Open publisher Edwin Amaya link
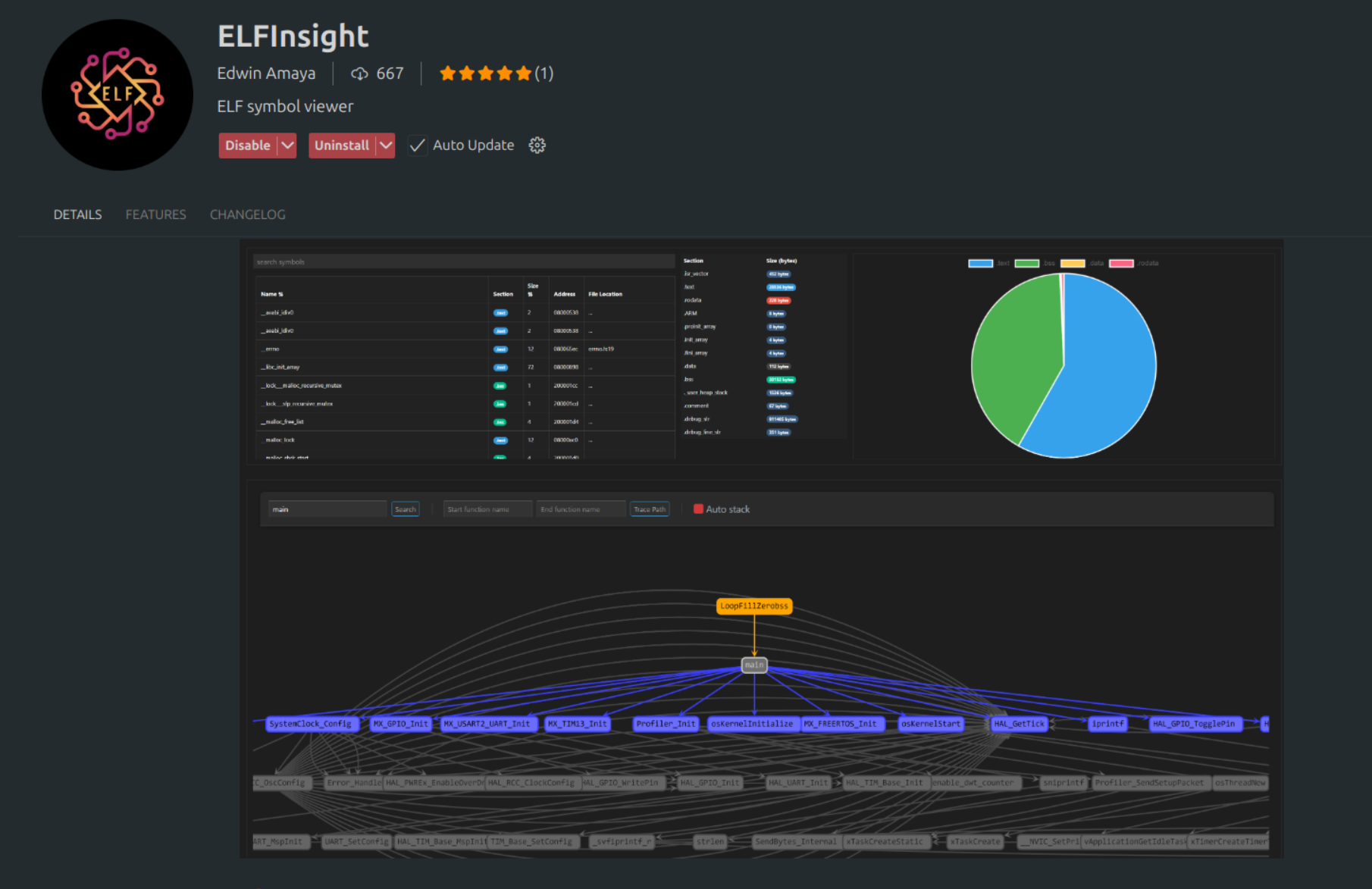The height and width of the screenshot is (889, 1372). tap(266, 74)
